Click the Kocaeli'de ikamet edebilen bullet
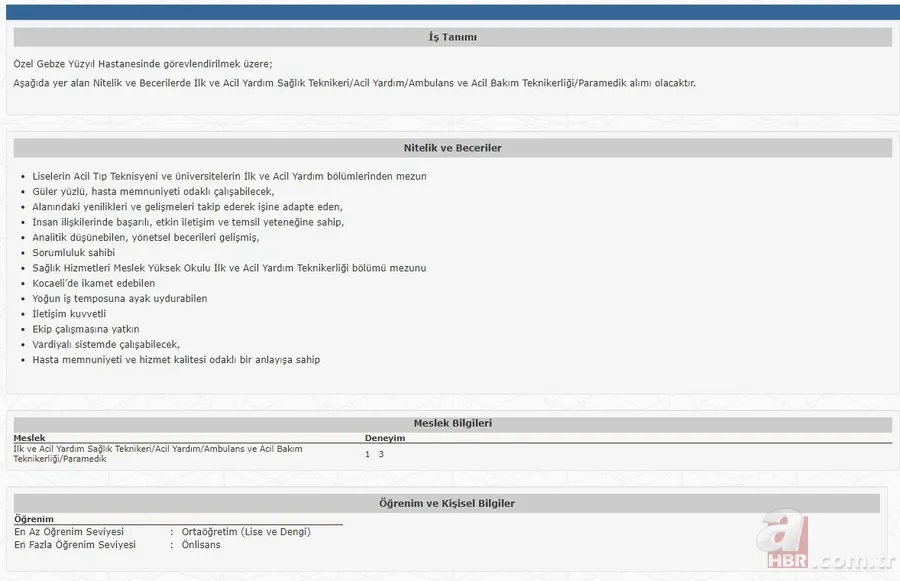This screenshot has height=581, width=900. click(93, 283)
